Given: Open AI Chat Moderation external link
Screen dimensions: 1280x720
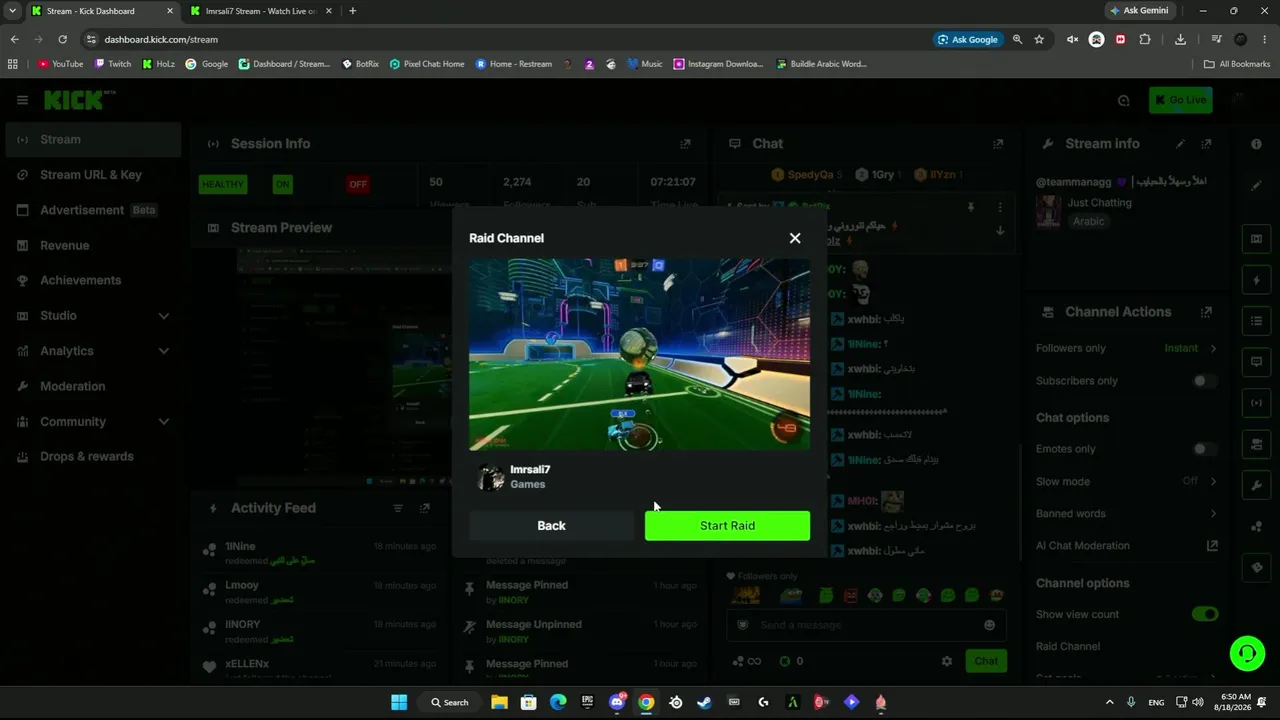Looking at the screenshot, I should 1212,546.
